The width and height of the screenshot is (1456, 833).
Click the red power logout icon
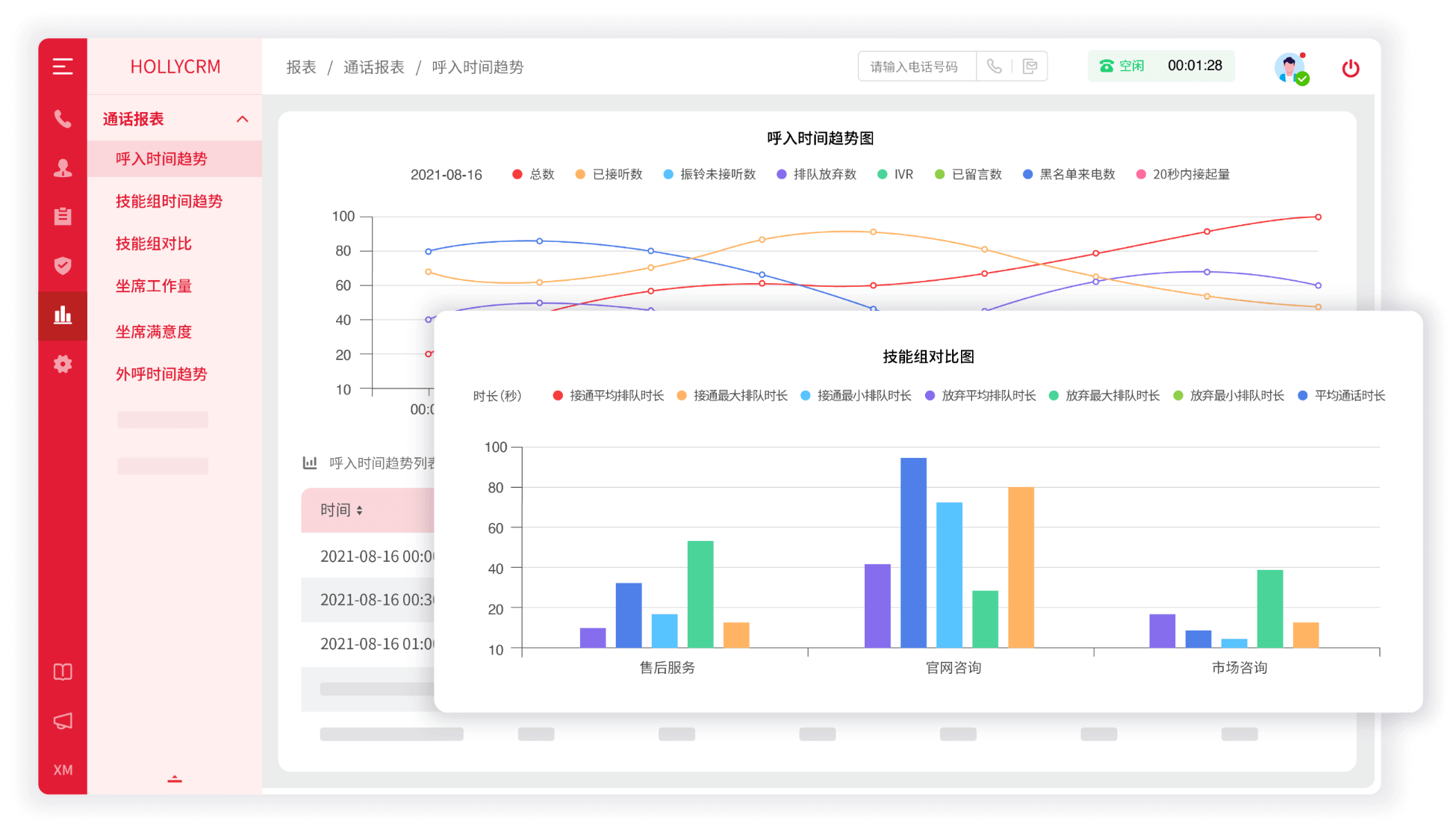point(1350,69)
